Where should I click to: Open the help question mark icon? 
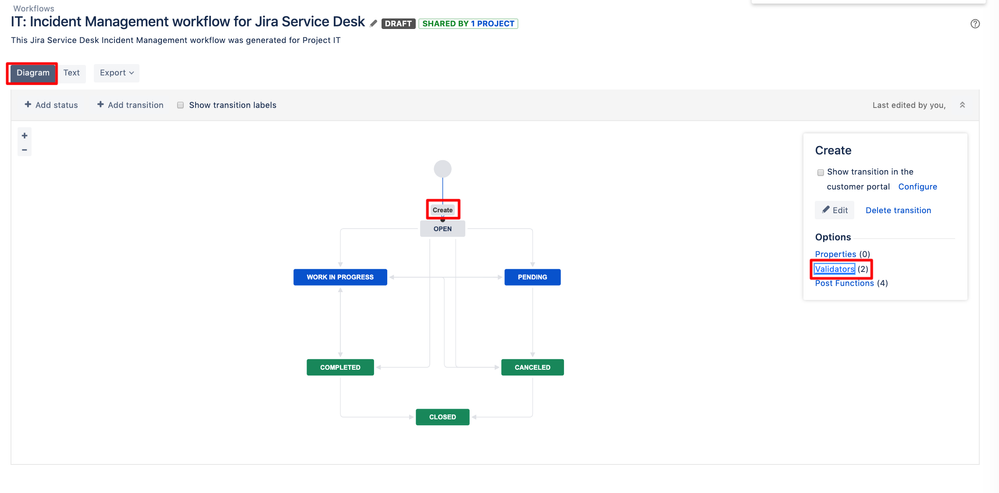click(x=975, y=24)
